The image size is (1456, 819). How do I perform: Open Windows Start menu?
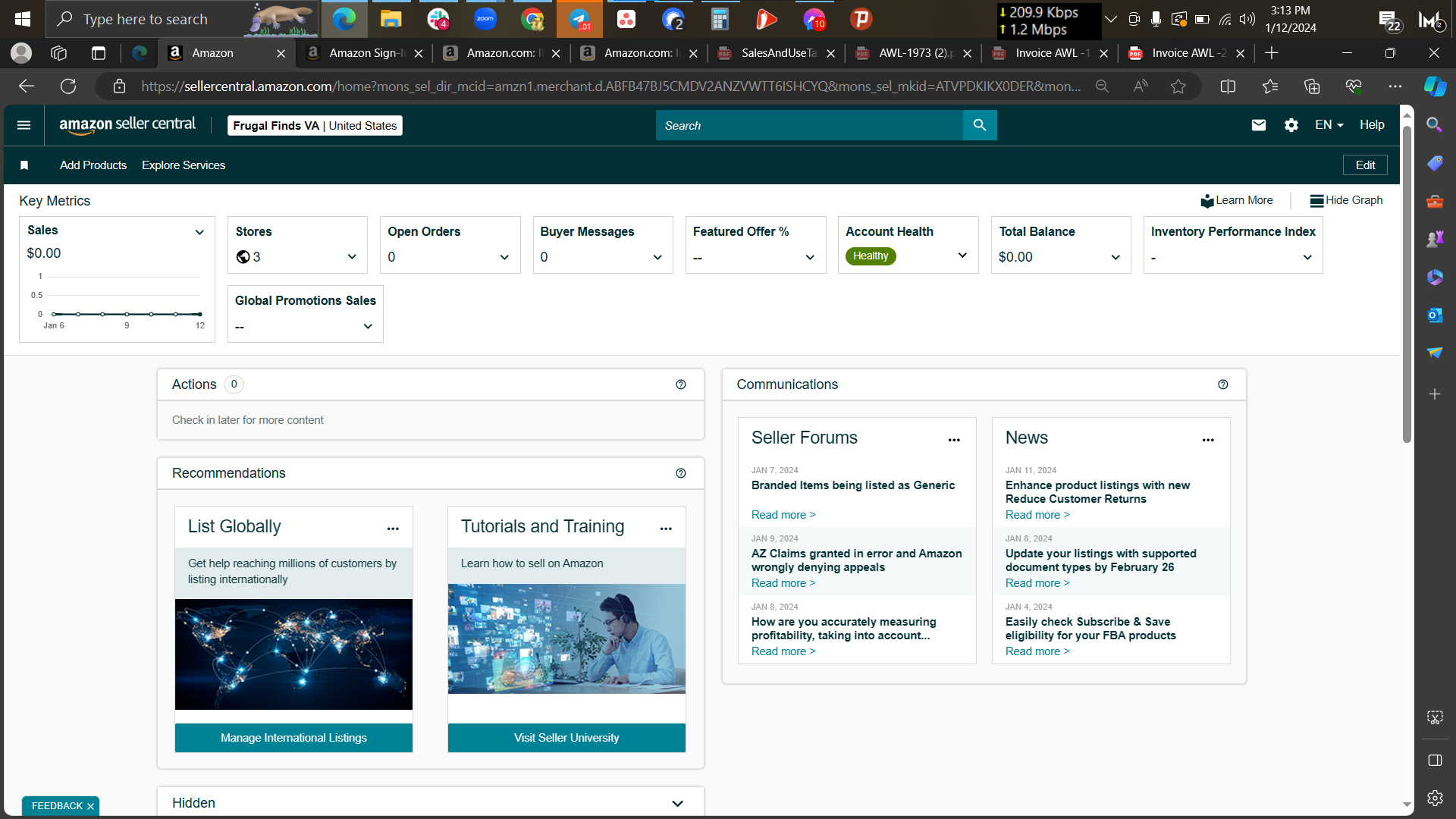23,19
